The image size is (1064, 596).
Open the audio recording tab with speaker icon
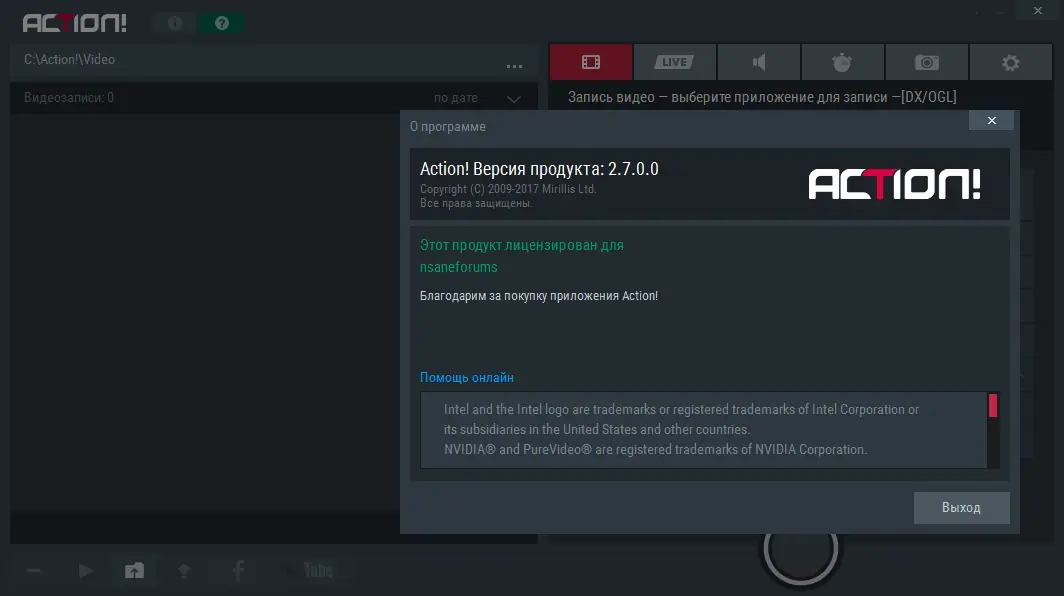coord(759,62)
